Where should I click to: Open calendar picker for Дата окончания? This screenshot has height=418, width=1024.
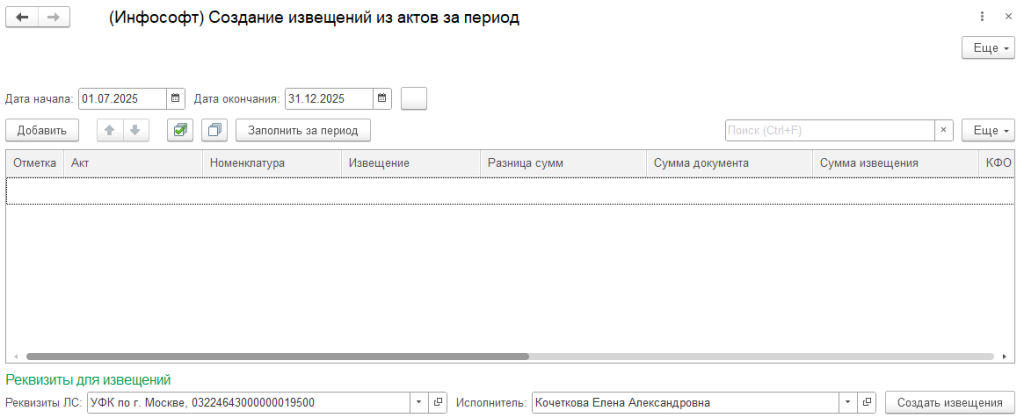(383, 98)
